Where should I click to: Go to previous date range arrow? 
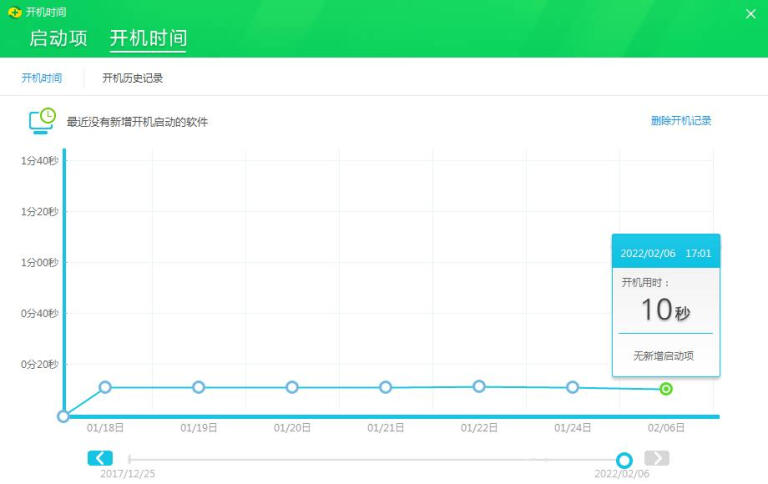point(100,458)
